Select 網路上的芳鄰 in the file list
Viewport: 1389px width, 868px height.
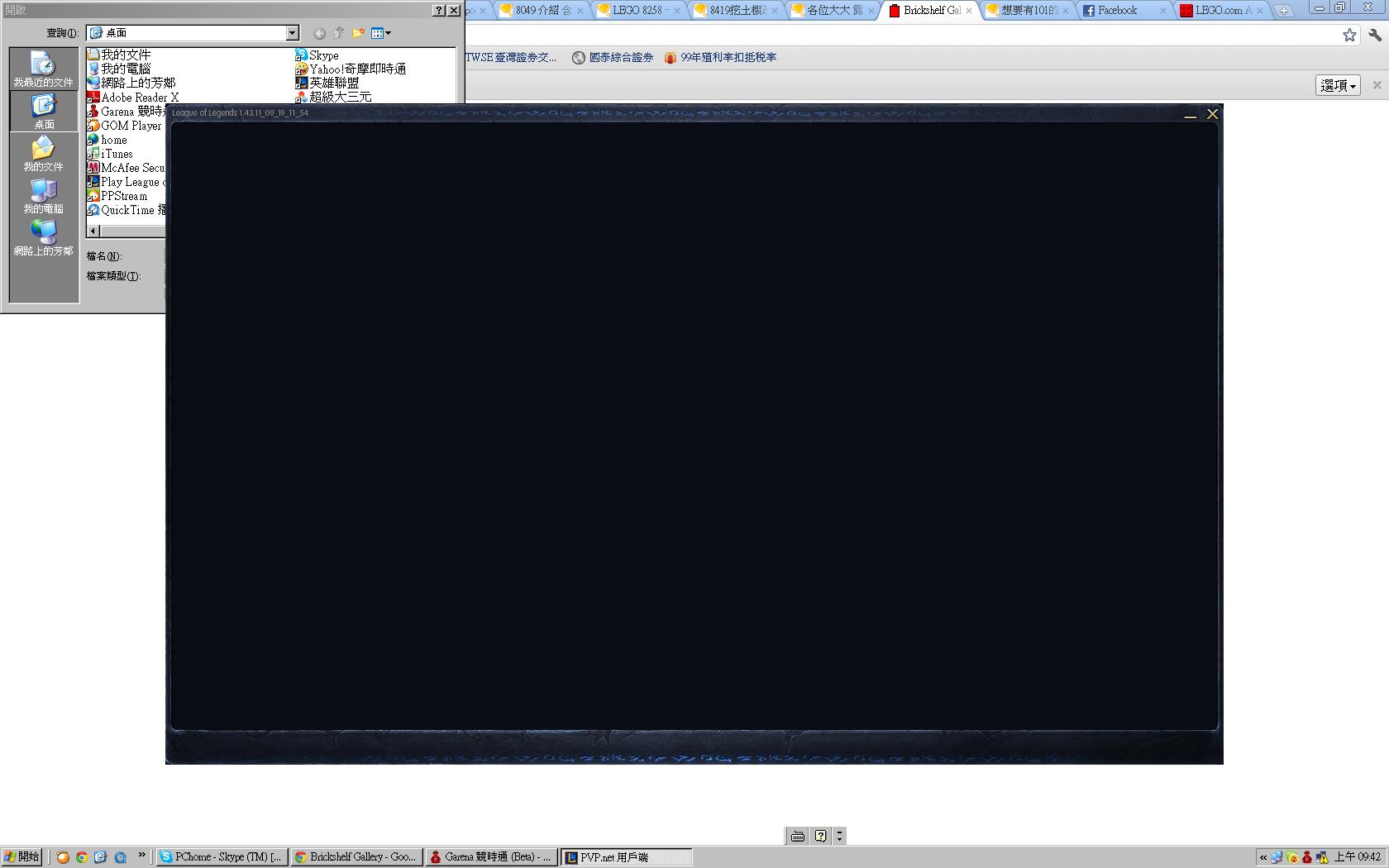pyautogui.click(x=131, y=83)
